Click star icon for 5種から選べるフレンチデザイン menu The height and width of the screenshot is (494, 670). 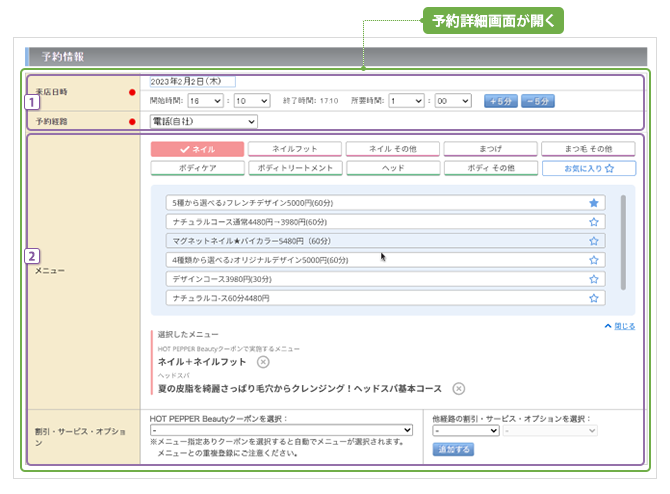tap(594, 203)
